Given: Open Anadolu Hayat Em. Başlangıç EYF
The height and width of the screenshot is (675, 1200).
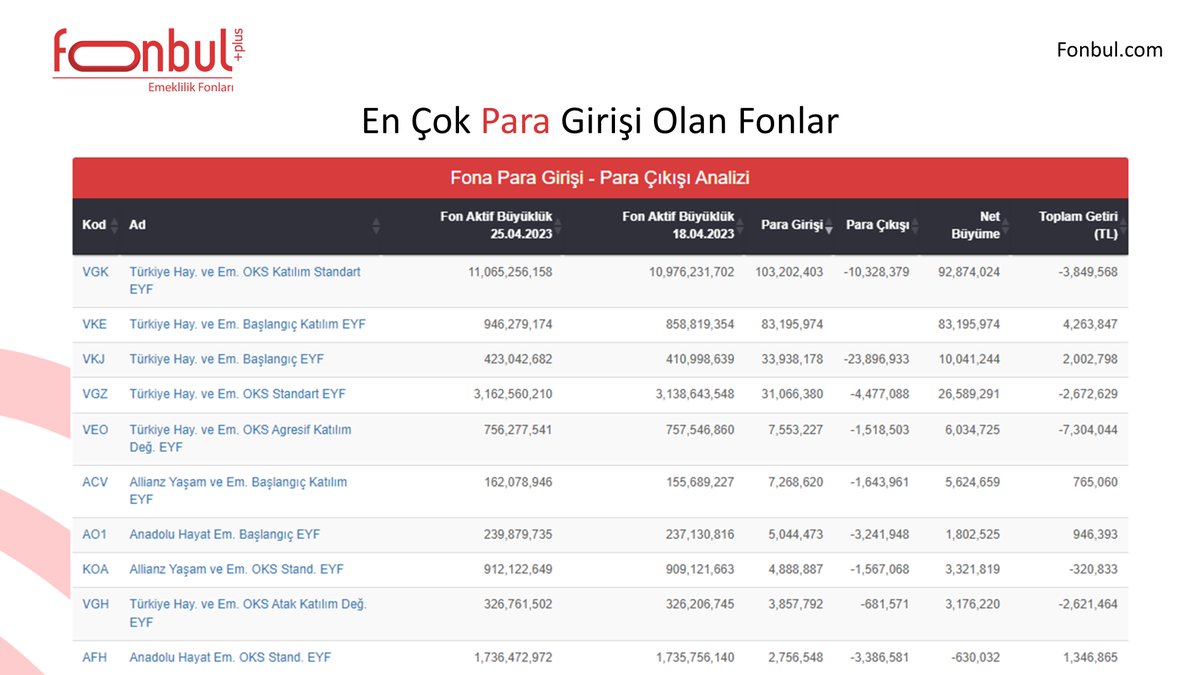Looking at the screenshot, I should pos(225,535).
